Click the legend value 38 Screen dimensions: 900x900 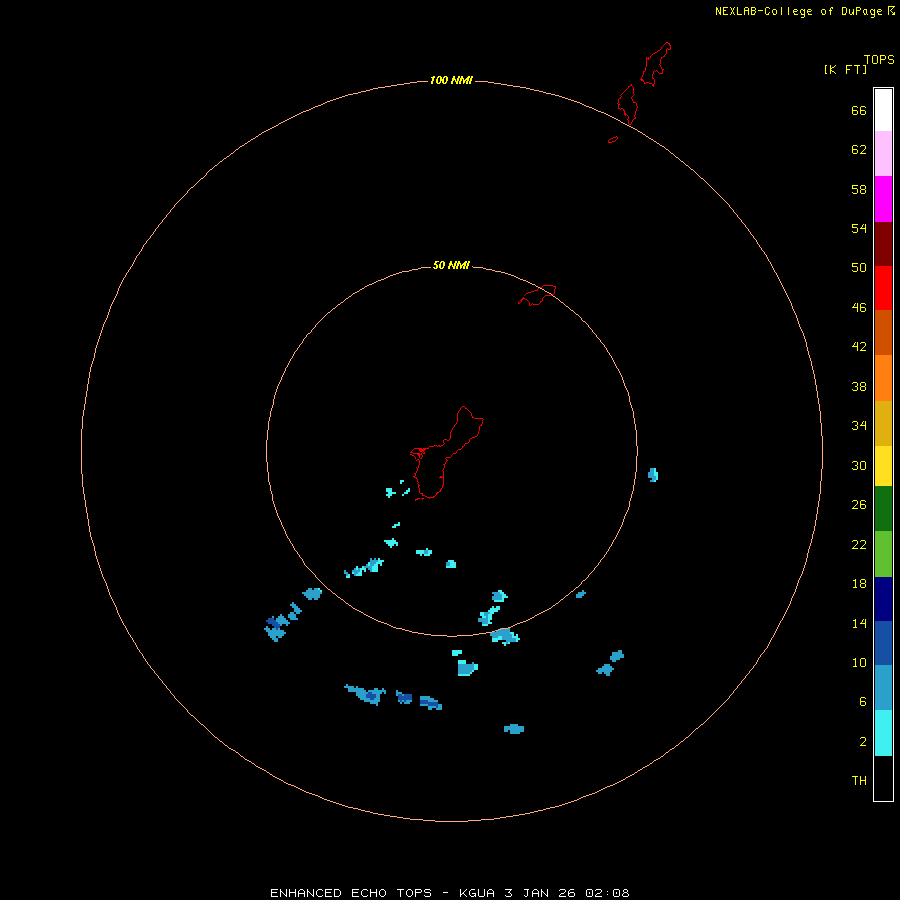coord(859,387)
